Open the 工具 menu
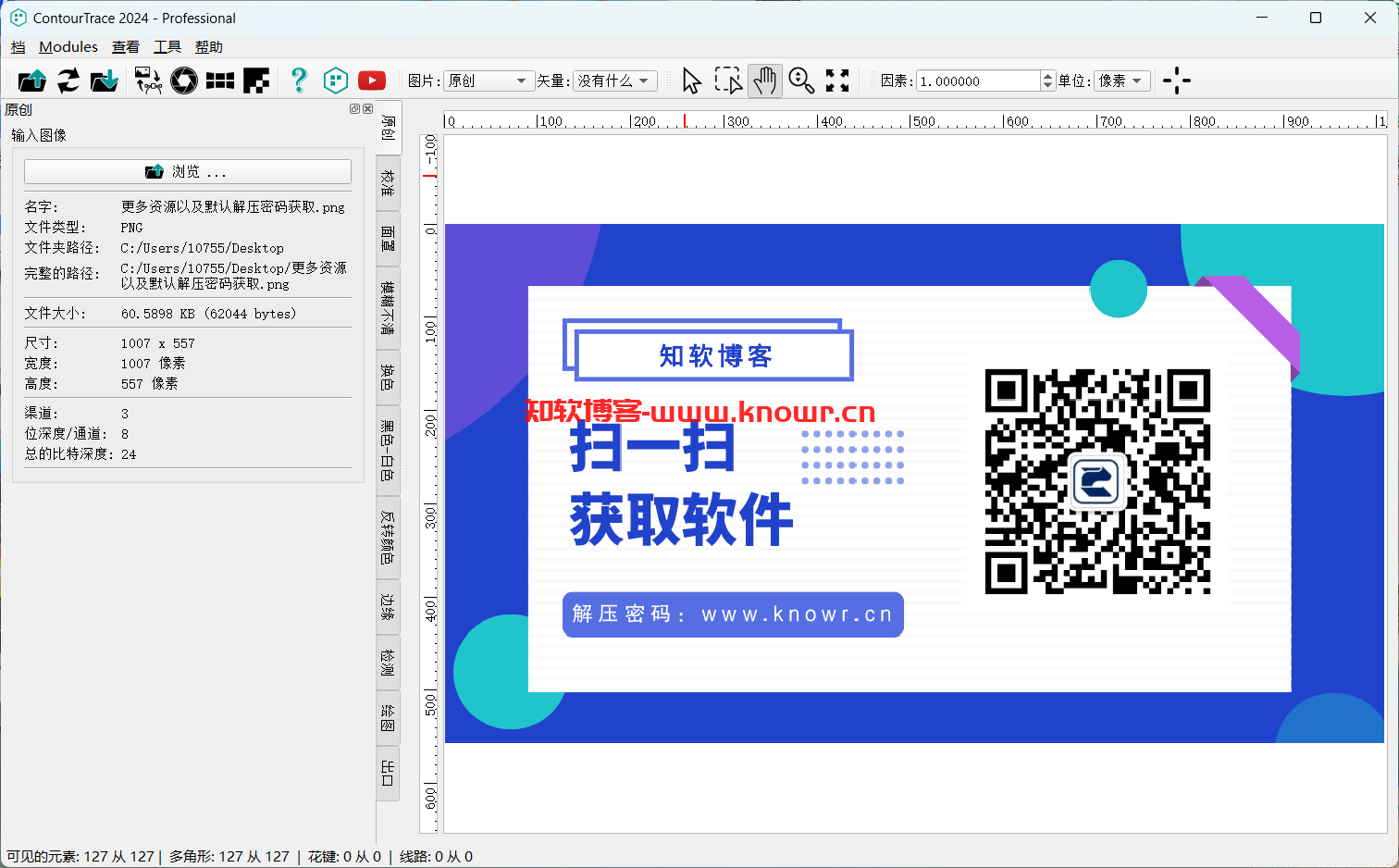Screen dimensions: 1399x868 coord(167,47)
